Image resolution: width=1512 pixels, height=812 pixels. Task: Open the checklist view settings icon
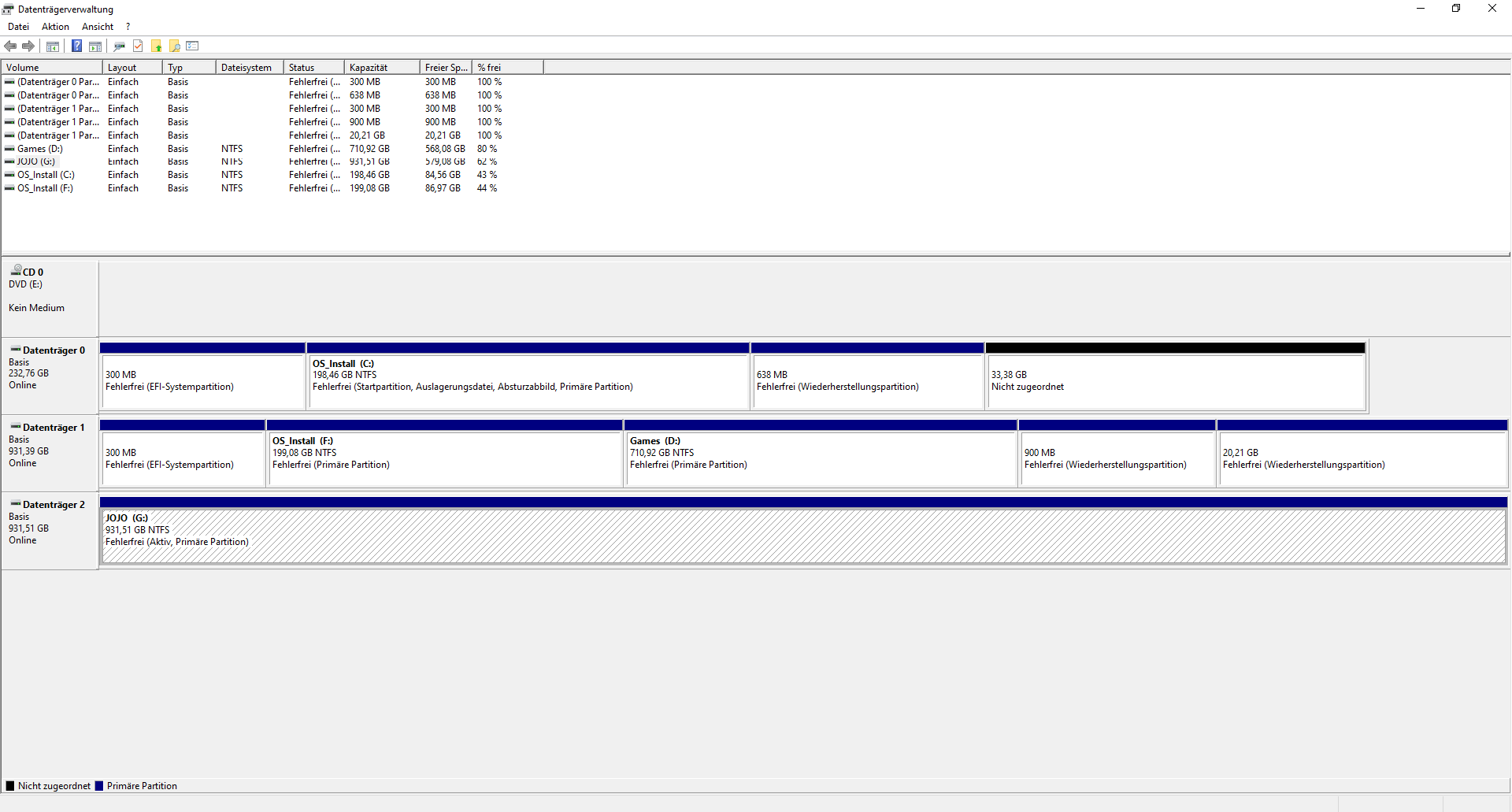(x=193, y=46)
